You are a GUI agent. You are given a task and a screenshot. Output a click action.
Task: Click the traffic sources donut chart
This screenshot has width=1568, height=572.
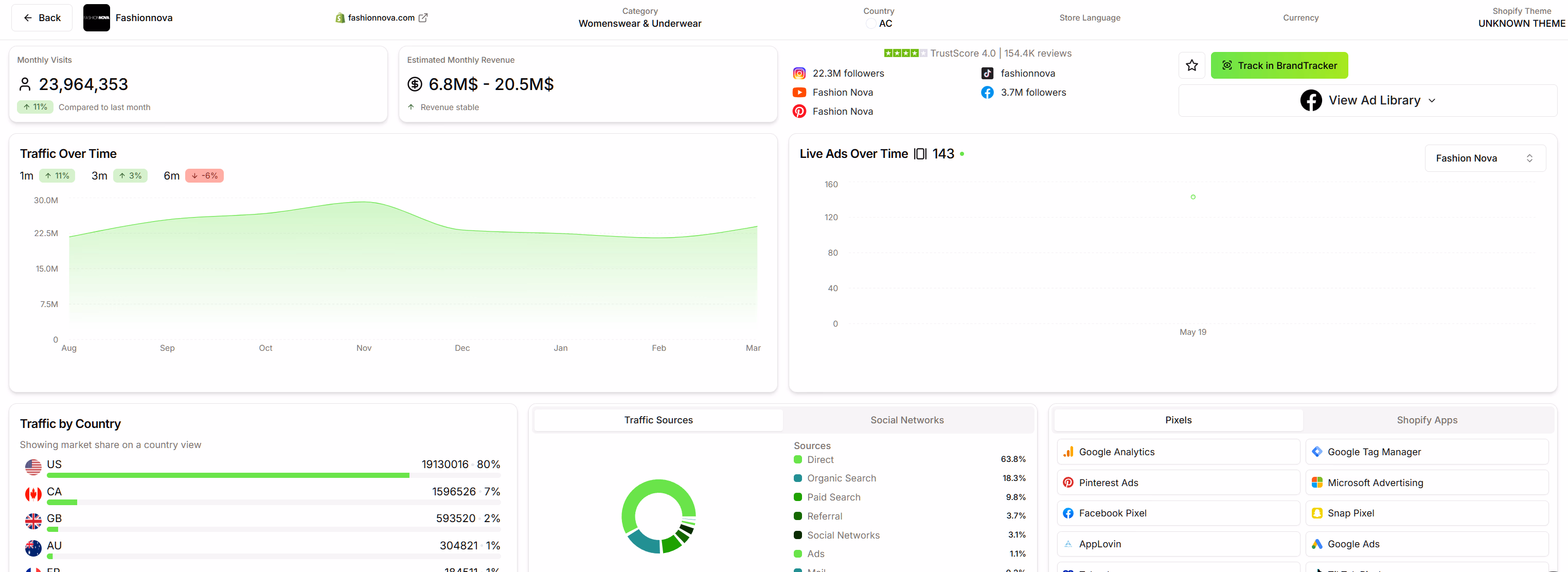[x=658, y=516]
